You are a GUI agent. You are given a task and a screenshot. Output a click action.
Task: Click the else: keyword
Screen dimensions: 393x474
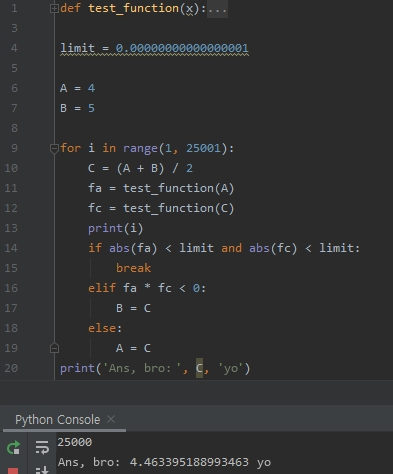tap(105, 328)
